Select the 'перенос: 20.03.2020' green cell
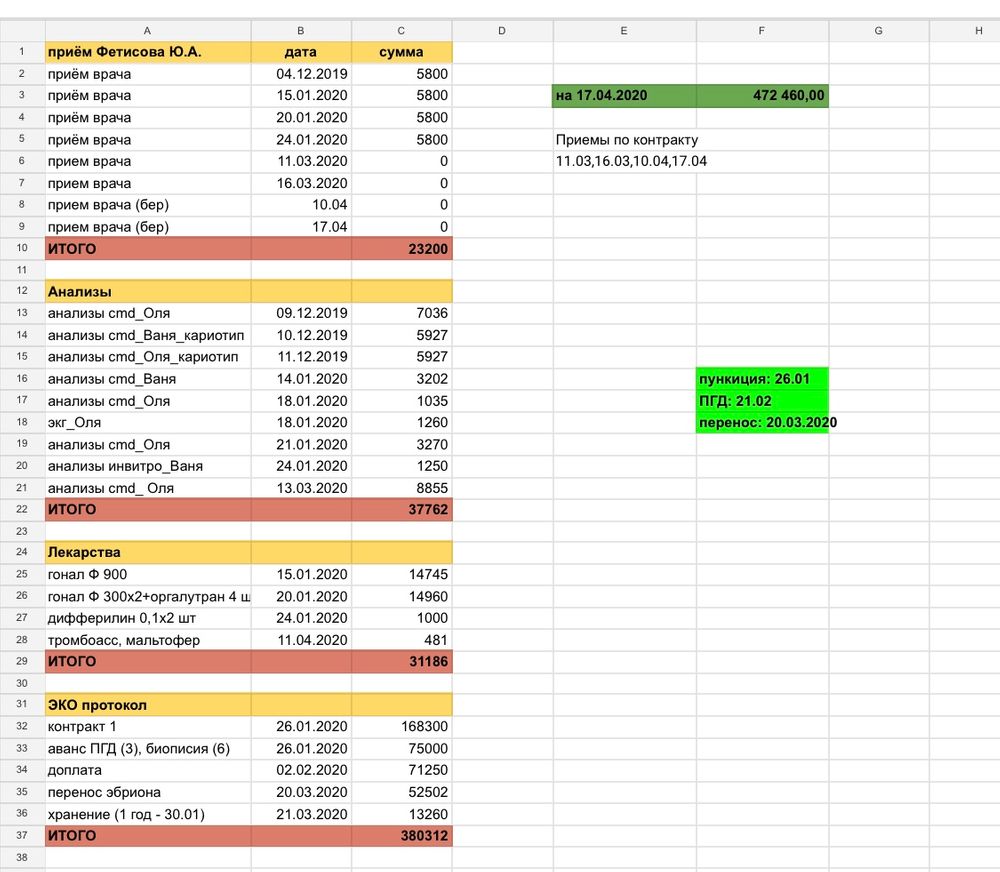 [x=762, y=423]
